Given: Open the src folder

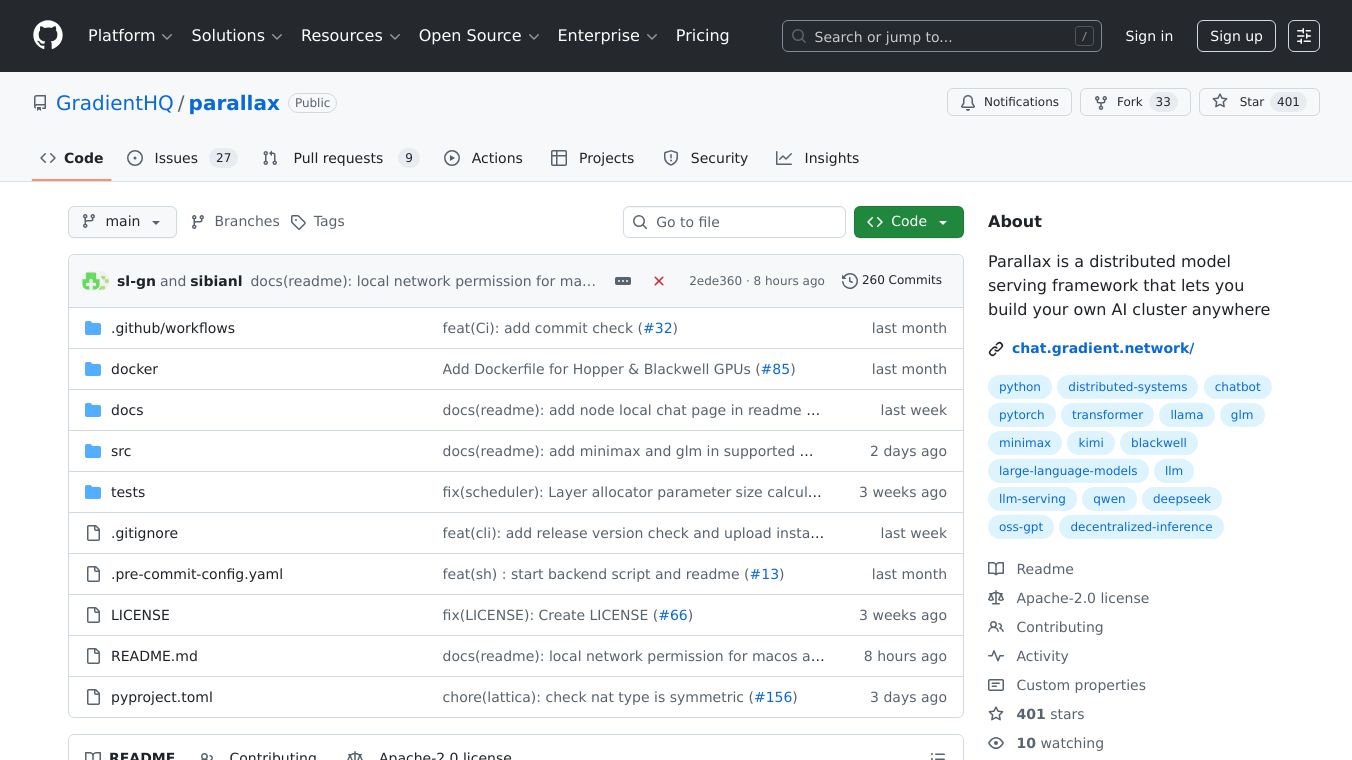Looking at the screenshot, I should [121, 451].
